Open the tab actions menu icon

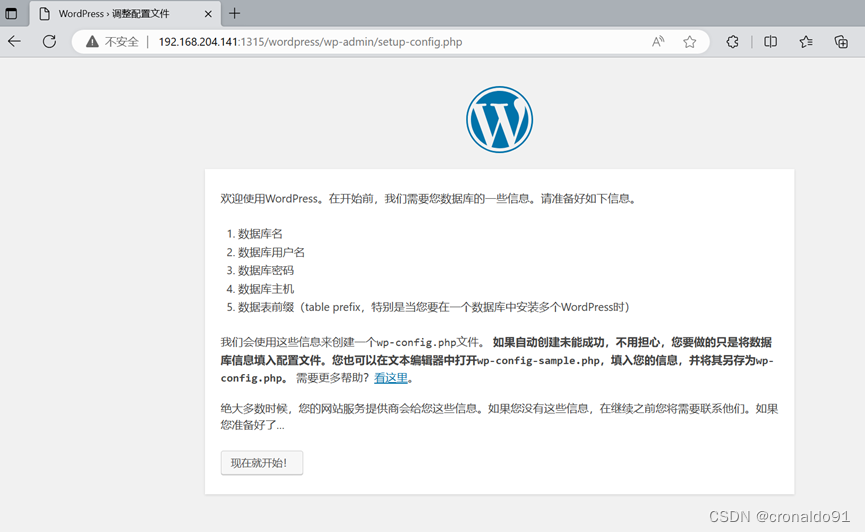[11, 13]
